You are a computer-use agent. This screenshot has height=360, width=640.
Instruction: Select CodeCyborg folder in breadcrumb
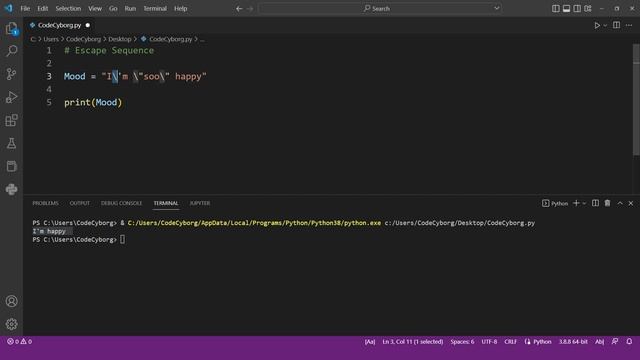pyautogui.click(x=83, y=39)
